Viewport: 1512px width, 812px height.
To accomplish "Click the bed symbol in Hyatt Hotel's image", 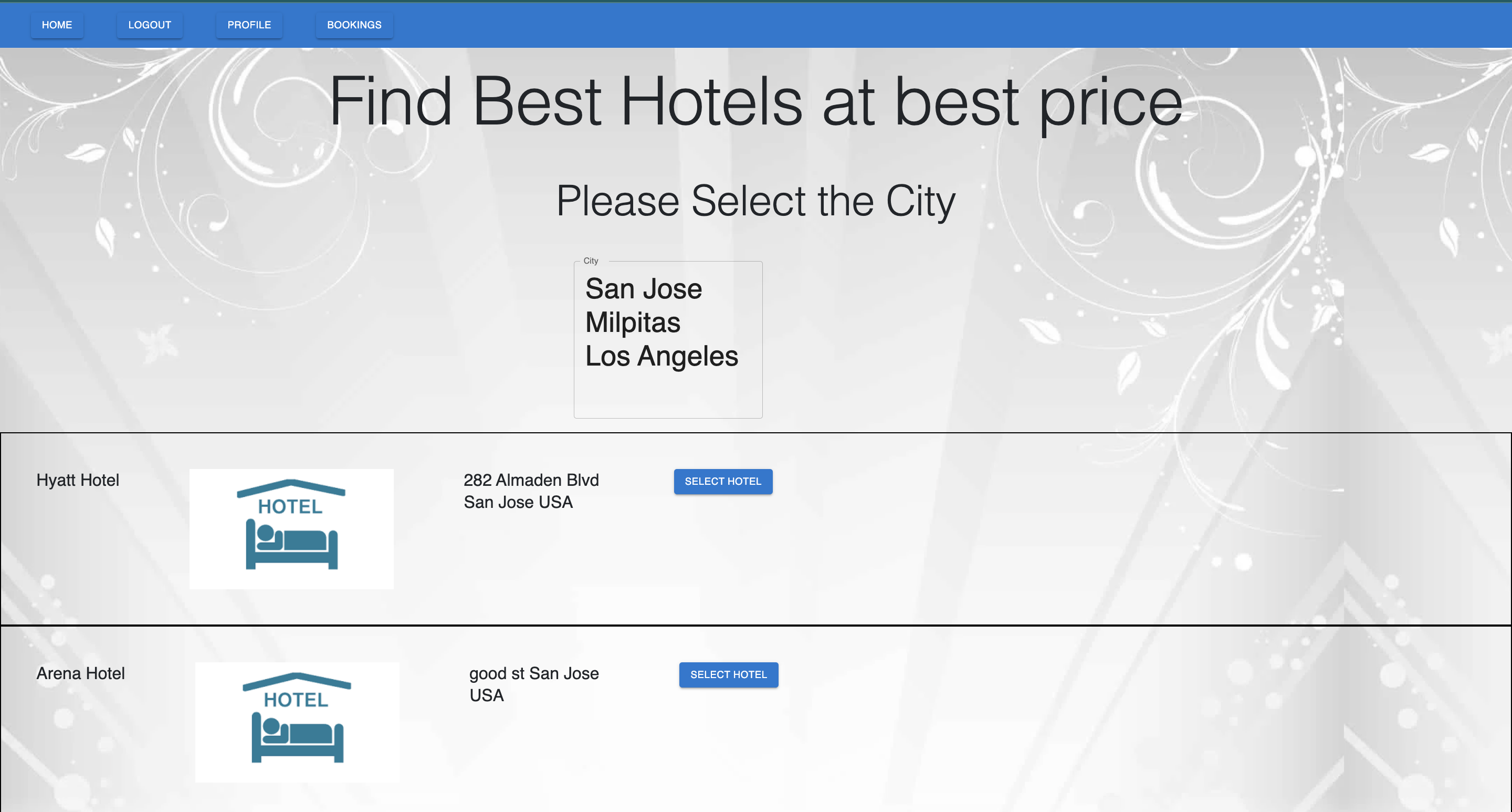I will [291, 546].
